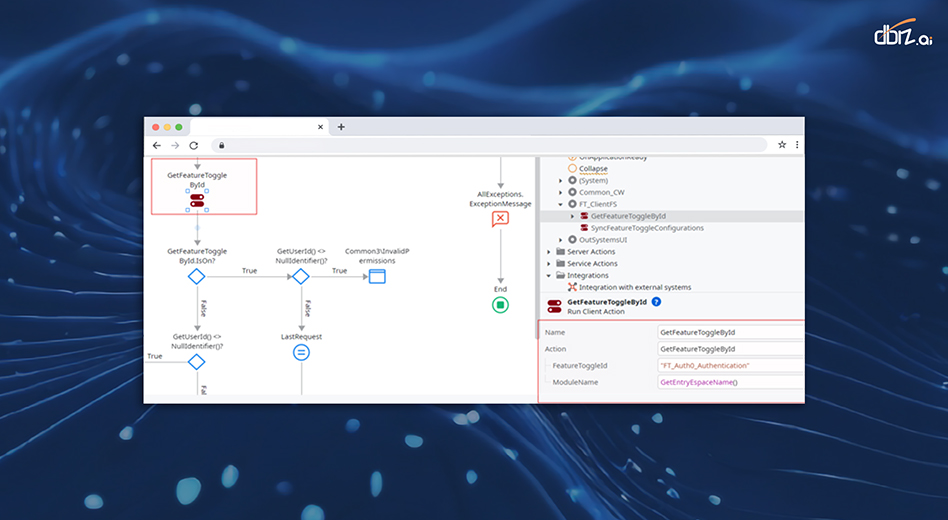Open help for GetFeatureToggleById

656,301
